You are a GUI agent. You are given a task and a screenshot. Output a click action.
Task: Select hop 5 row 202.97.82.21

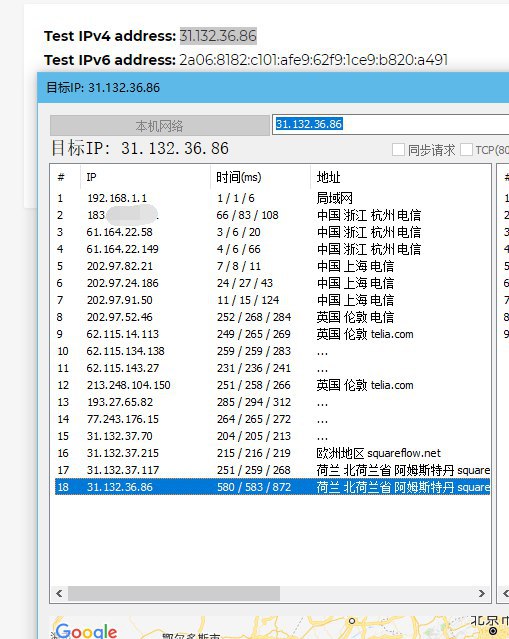click(x=272, y=266)
